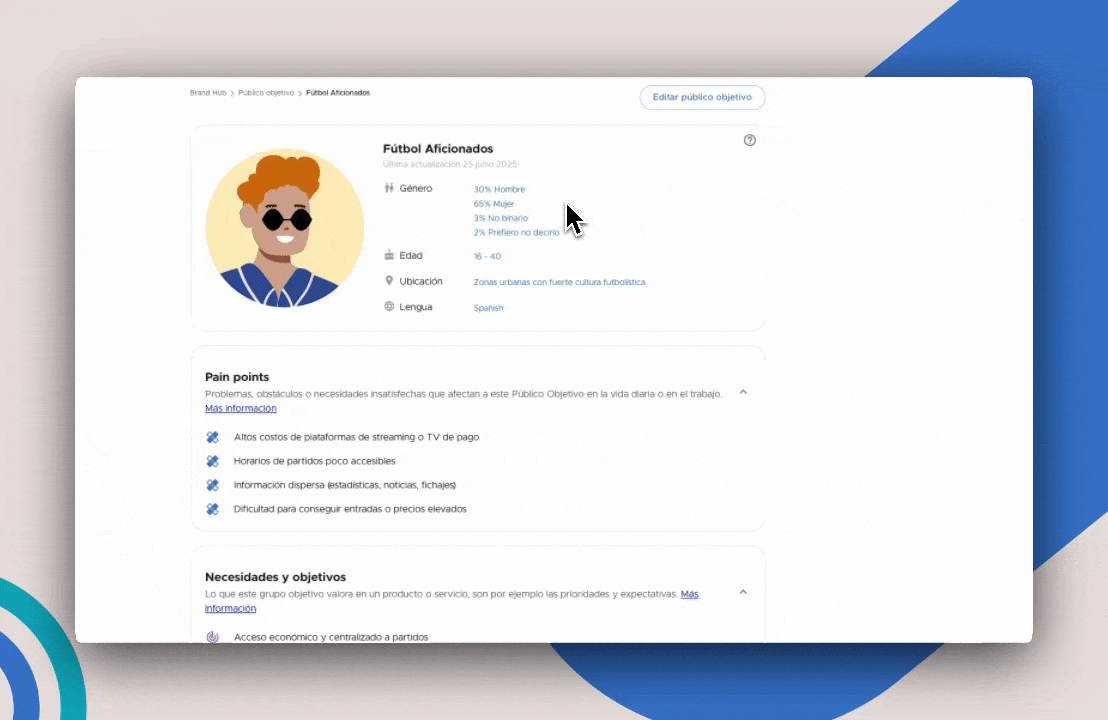Click the Editar público objetivo button
This screenshot has height=720, width=1108.
click(x=702, y=98)
